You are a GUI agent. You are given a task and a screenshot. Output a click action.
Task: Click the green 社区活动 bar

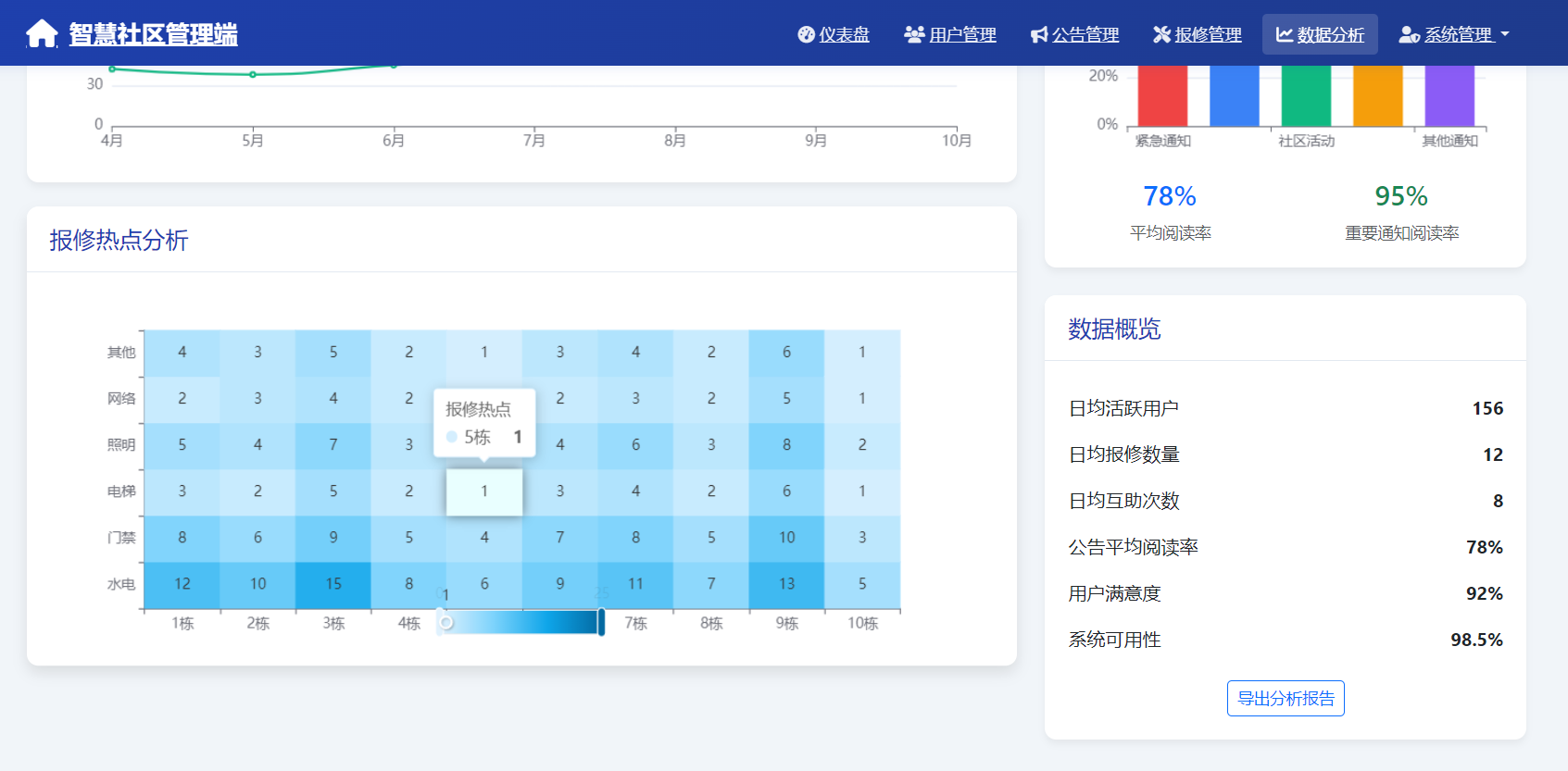pyautogui.click(x=1306, y=95)
